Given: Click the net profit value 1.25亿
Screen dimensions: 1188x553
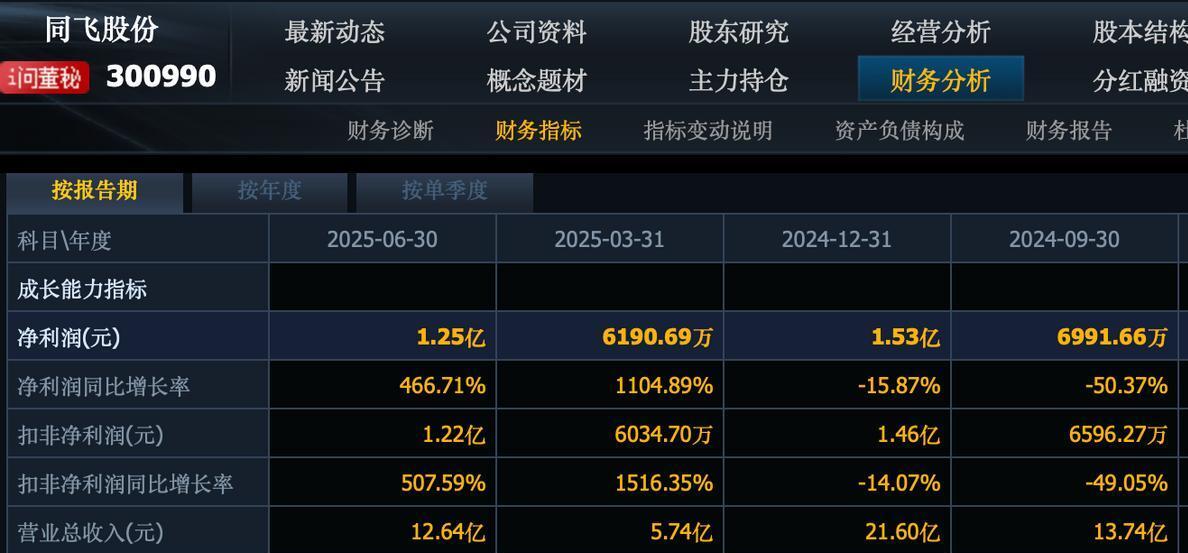Looking at the screenshot, I should coord(451,337).
